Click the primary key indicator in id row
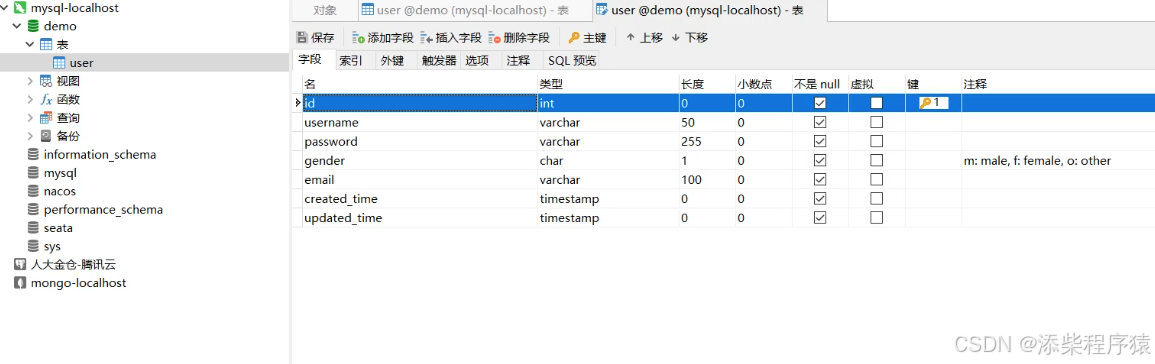This screenshot has width=1155, height=364. 933,103
